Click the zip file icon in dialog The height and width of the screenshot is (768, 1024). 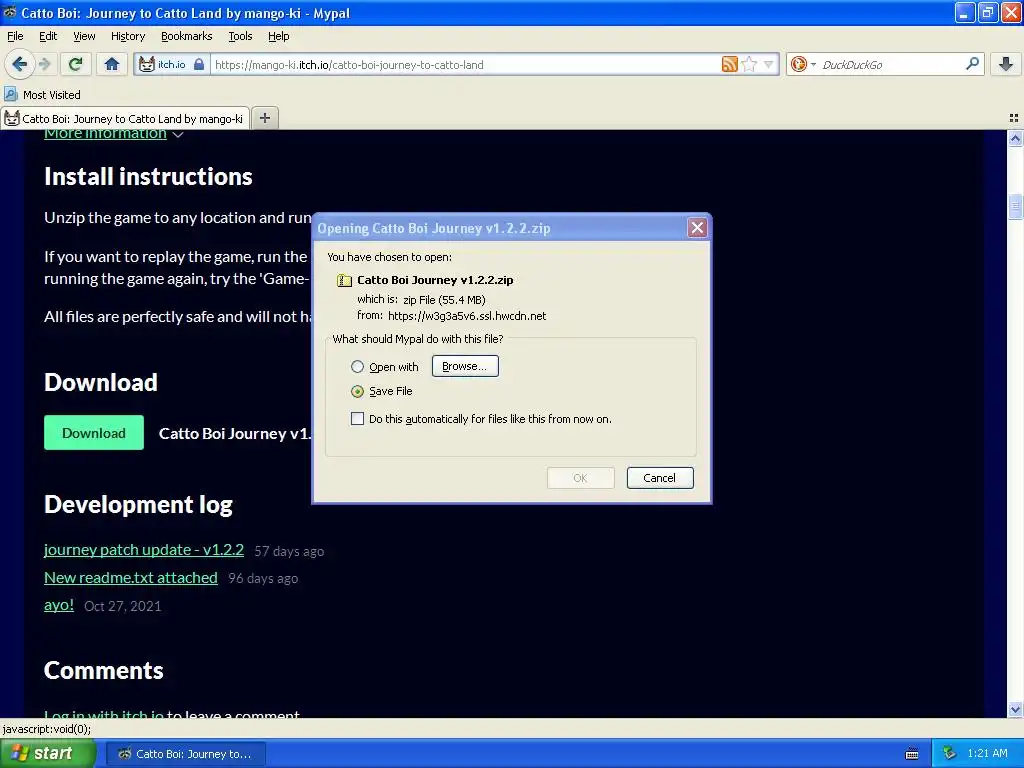344,280
